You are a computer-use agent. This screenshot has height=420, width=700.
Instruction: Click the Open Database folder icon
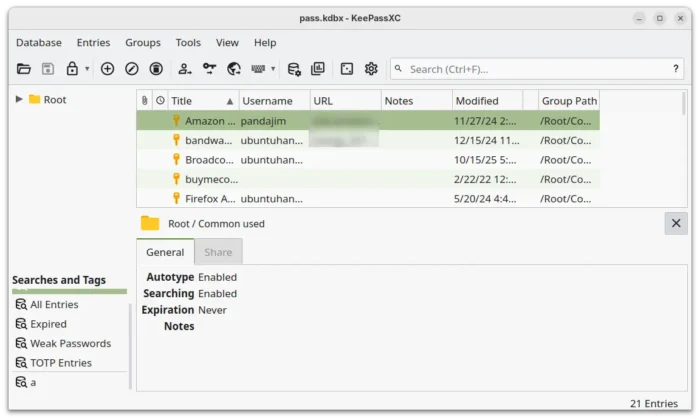click(x=24, y=69)
